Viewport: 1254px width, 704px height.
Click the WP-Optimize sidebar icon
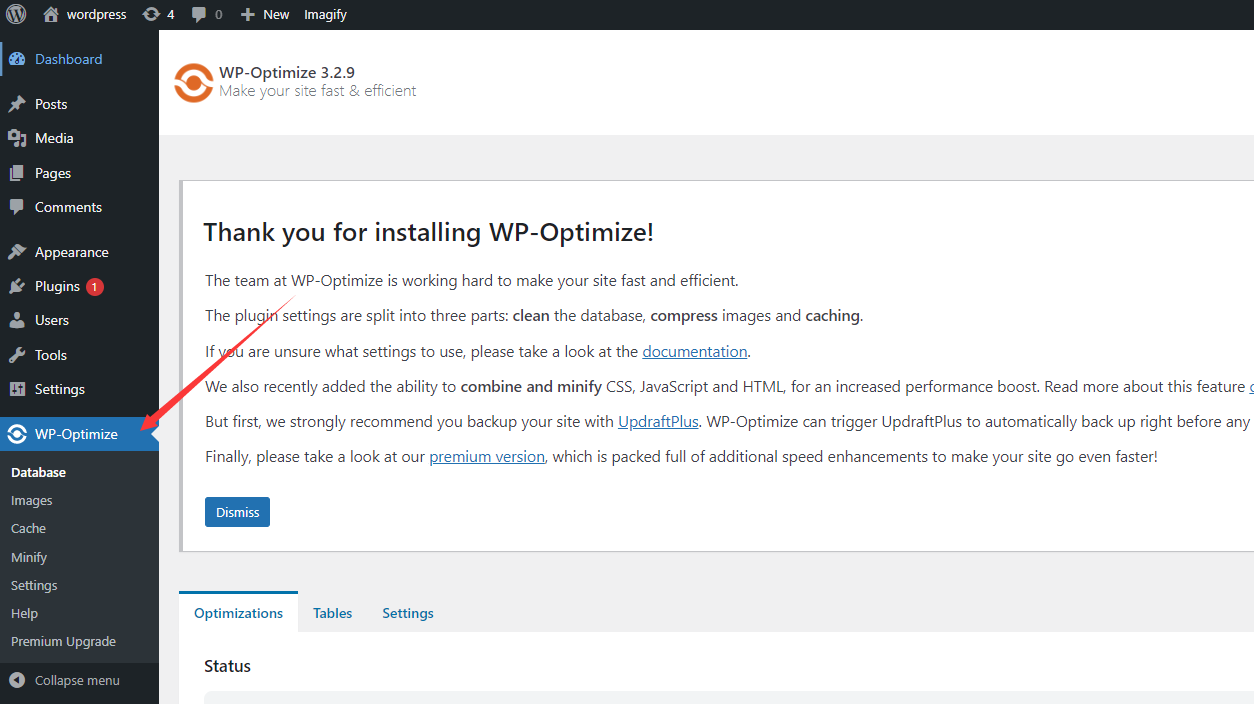pyautogui.click(x=18, y=433)
